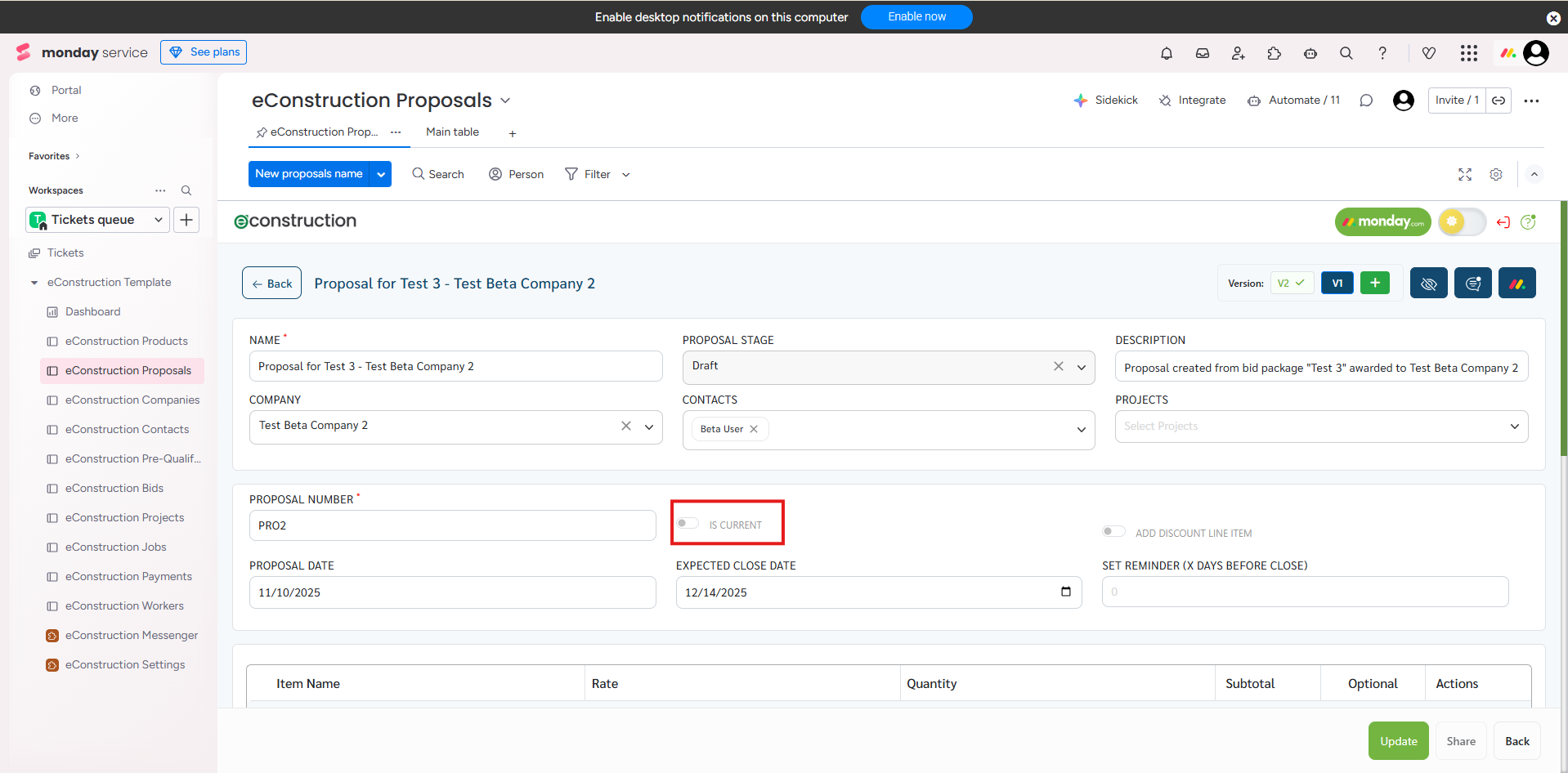Click the fullscreen expand icon

[1465, 174]
